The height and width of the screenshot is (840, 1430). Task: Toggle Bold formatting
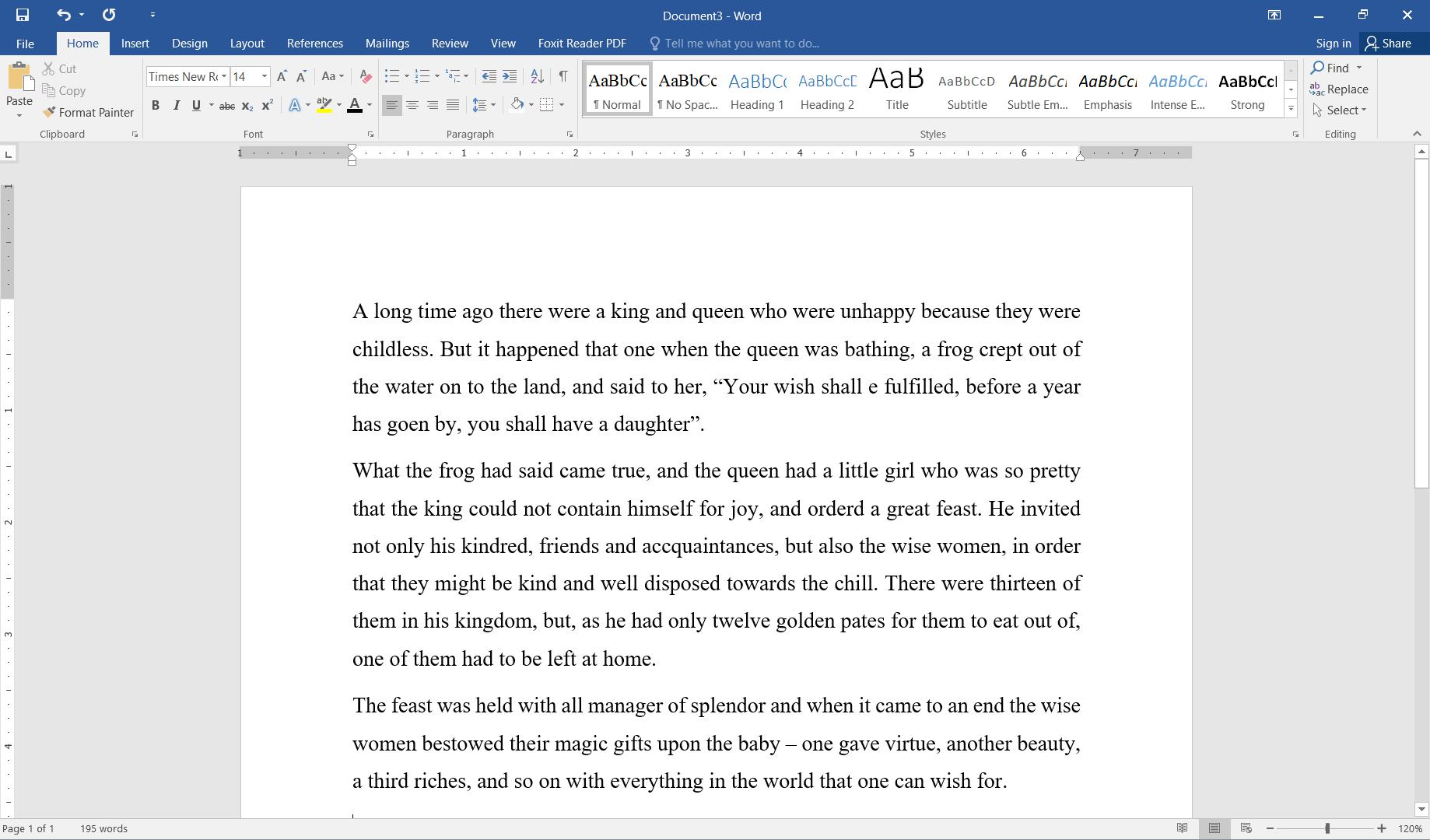155,105
